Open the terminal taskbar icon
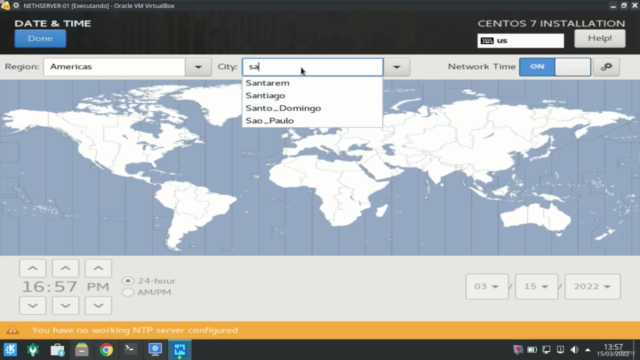Viewport: 640px width, 360px height. pos(130,349)
